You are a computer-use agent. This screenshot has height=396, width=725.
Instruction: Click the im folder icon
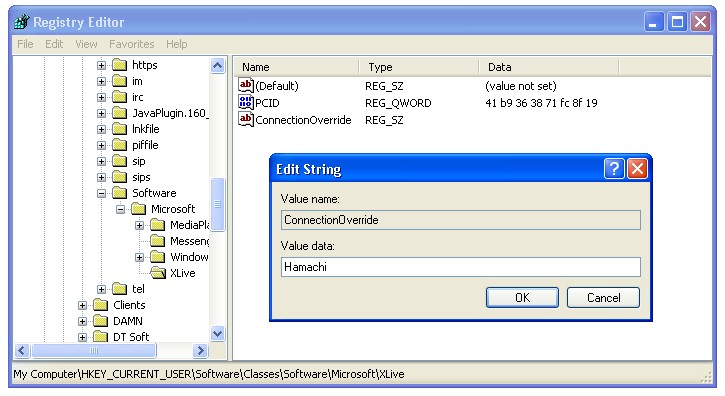pyautogui.click(x=120, y=81)
